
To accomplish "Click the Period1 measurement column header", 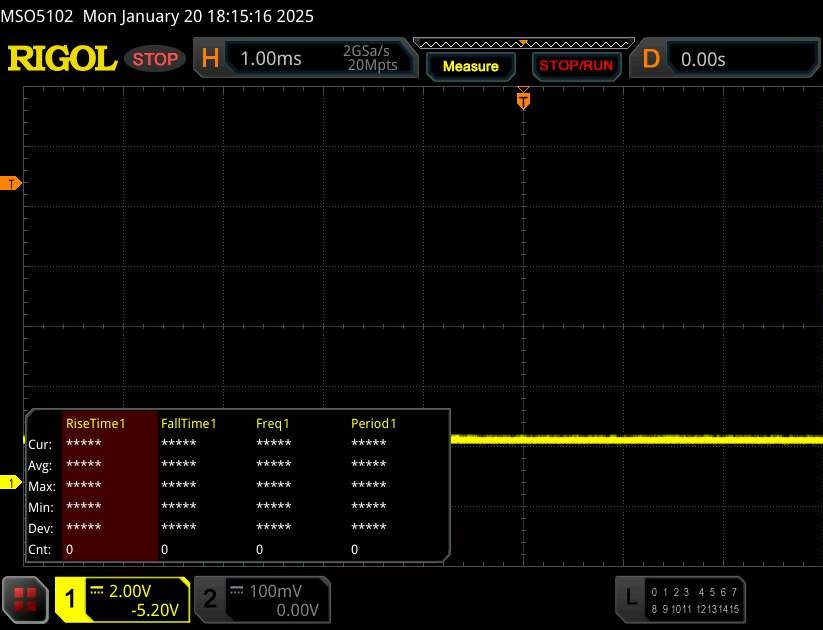I will [373, 423].
